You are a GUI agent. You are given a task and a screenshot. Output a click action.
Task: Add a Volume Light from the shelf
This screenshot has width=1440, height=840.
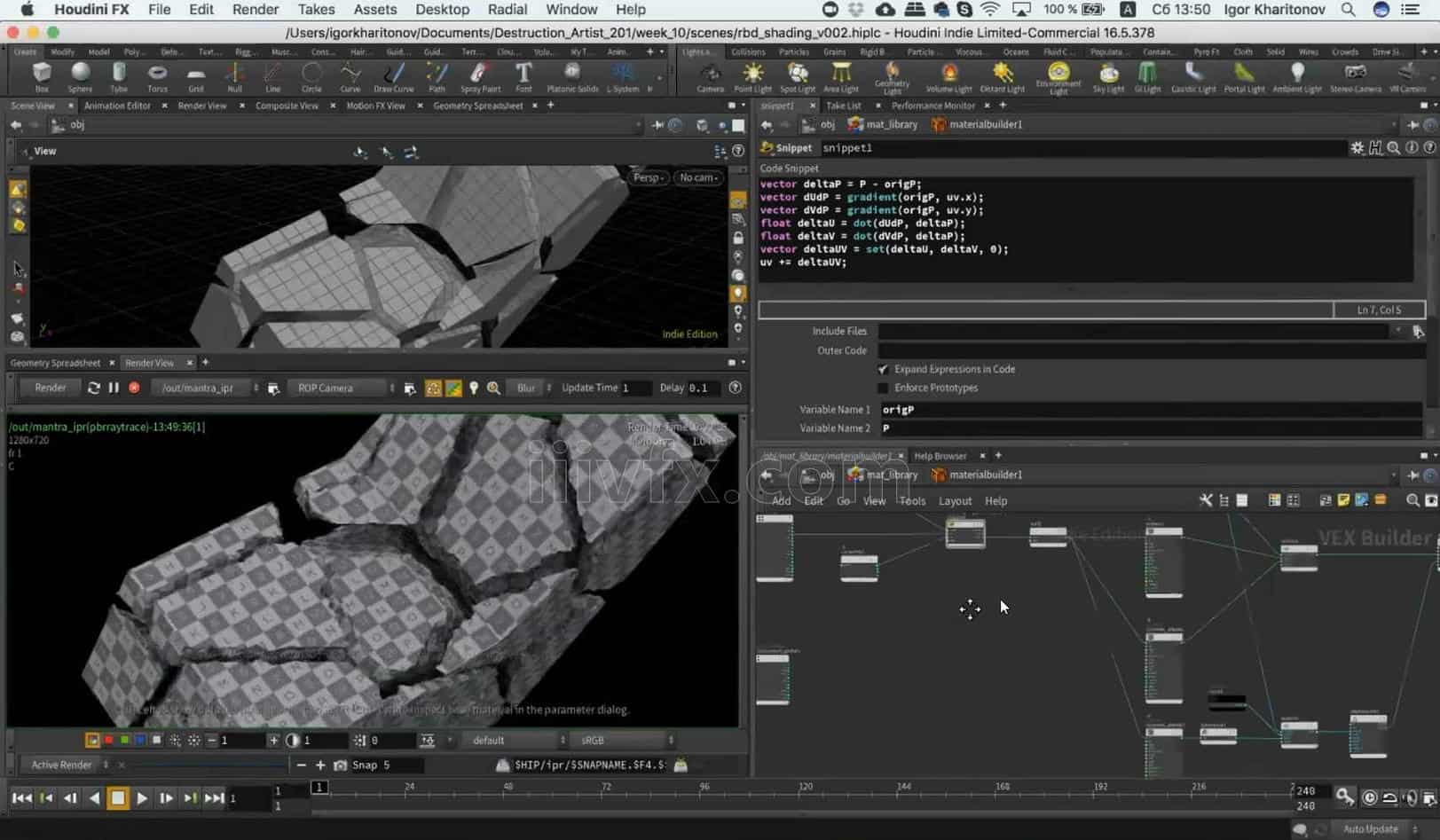[x=948, y=77]
